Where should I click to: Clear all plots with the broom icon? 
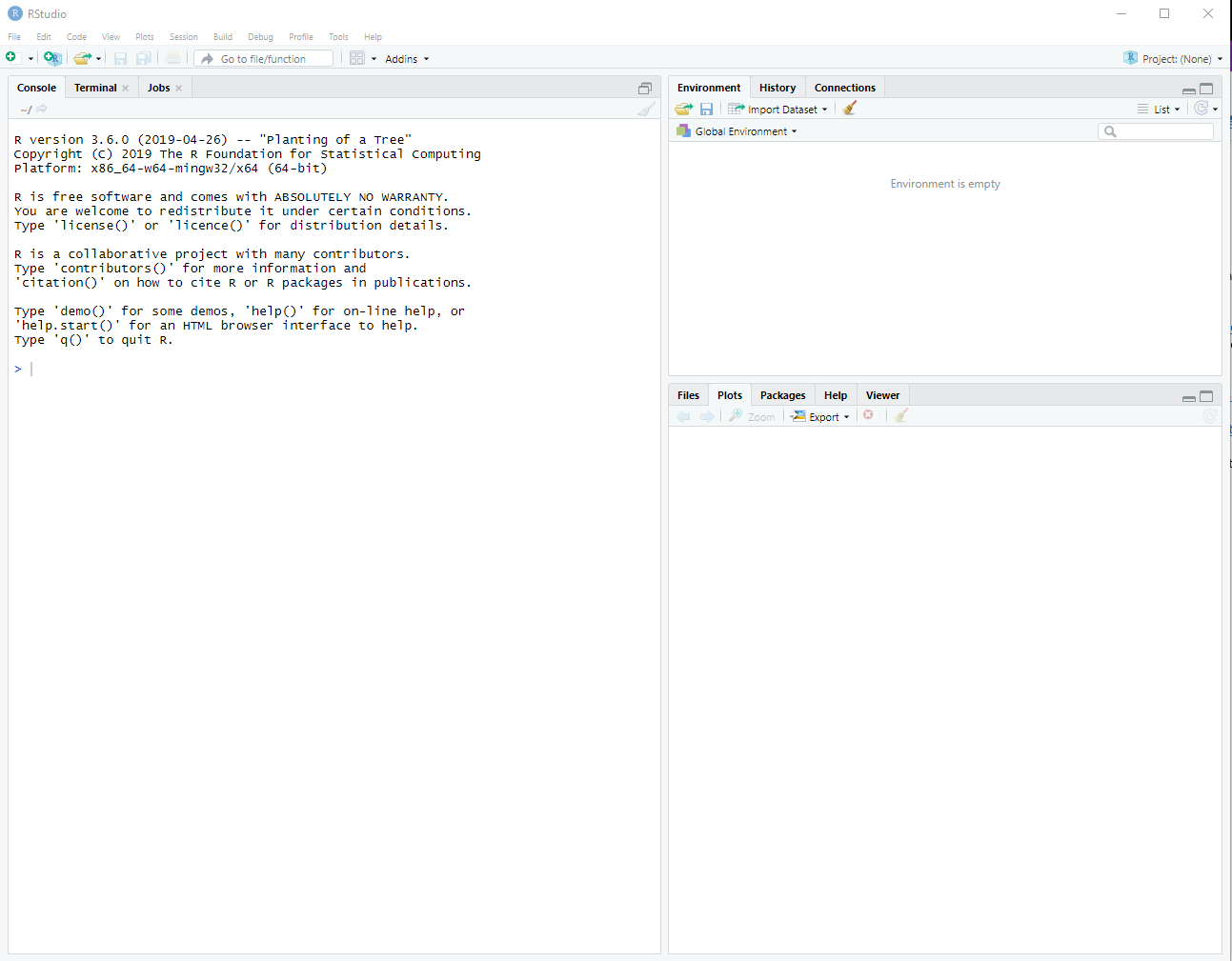901,415
